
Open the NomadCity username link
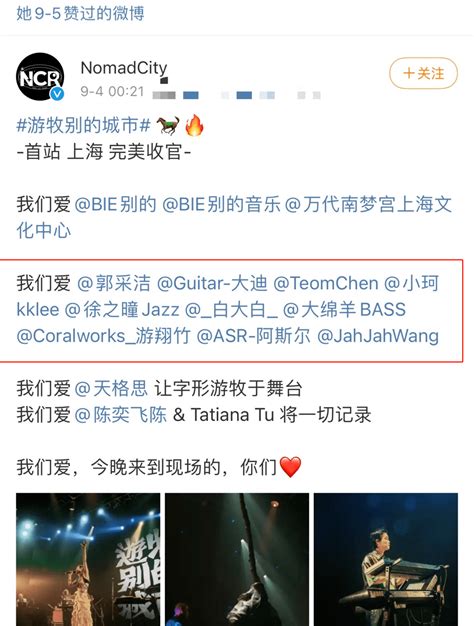[124, 68]
